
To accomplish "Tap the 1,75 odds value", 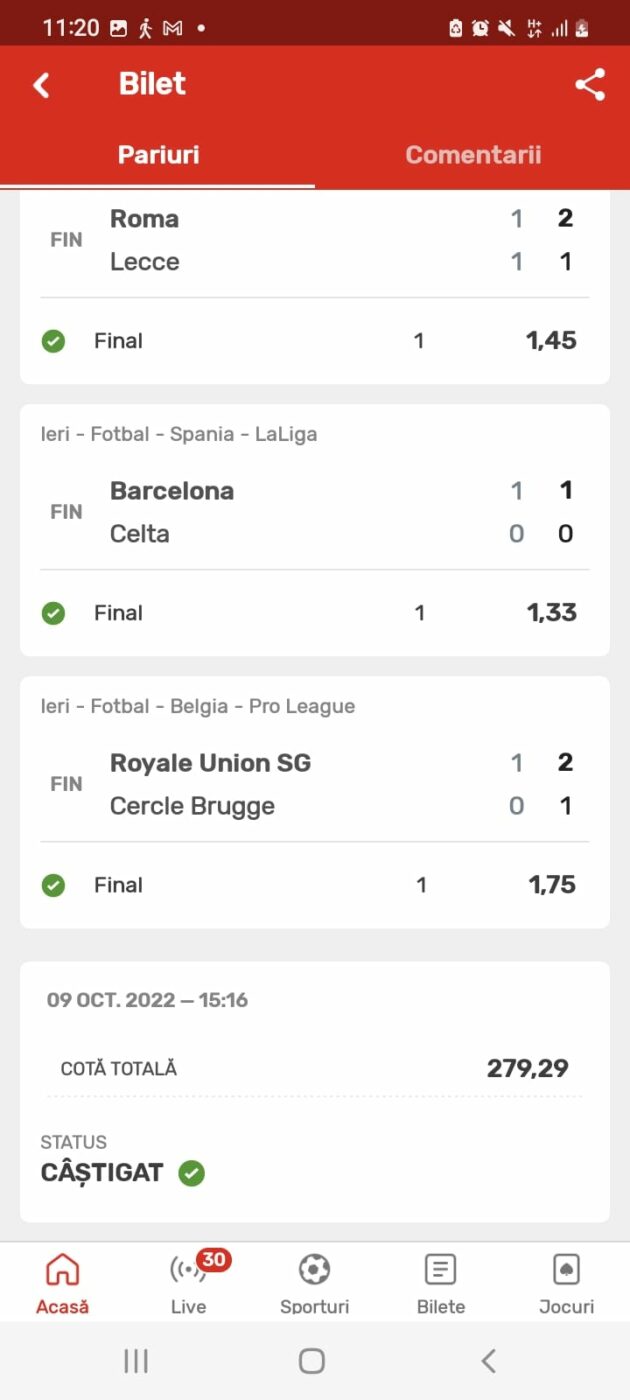I will click(552, 885).
